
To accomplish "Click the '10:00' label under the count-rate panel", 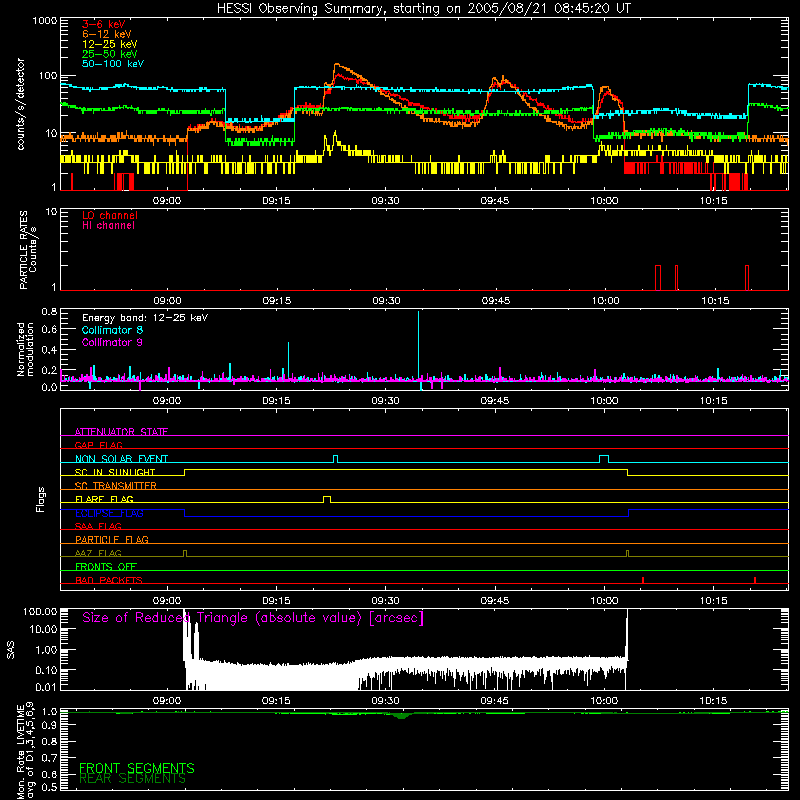I will (604, 201).
